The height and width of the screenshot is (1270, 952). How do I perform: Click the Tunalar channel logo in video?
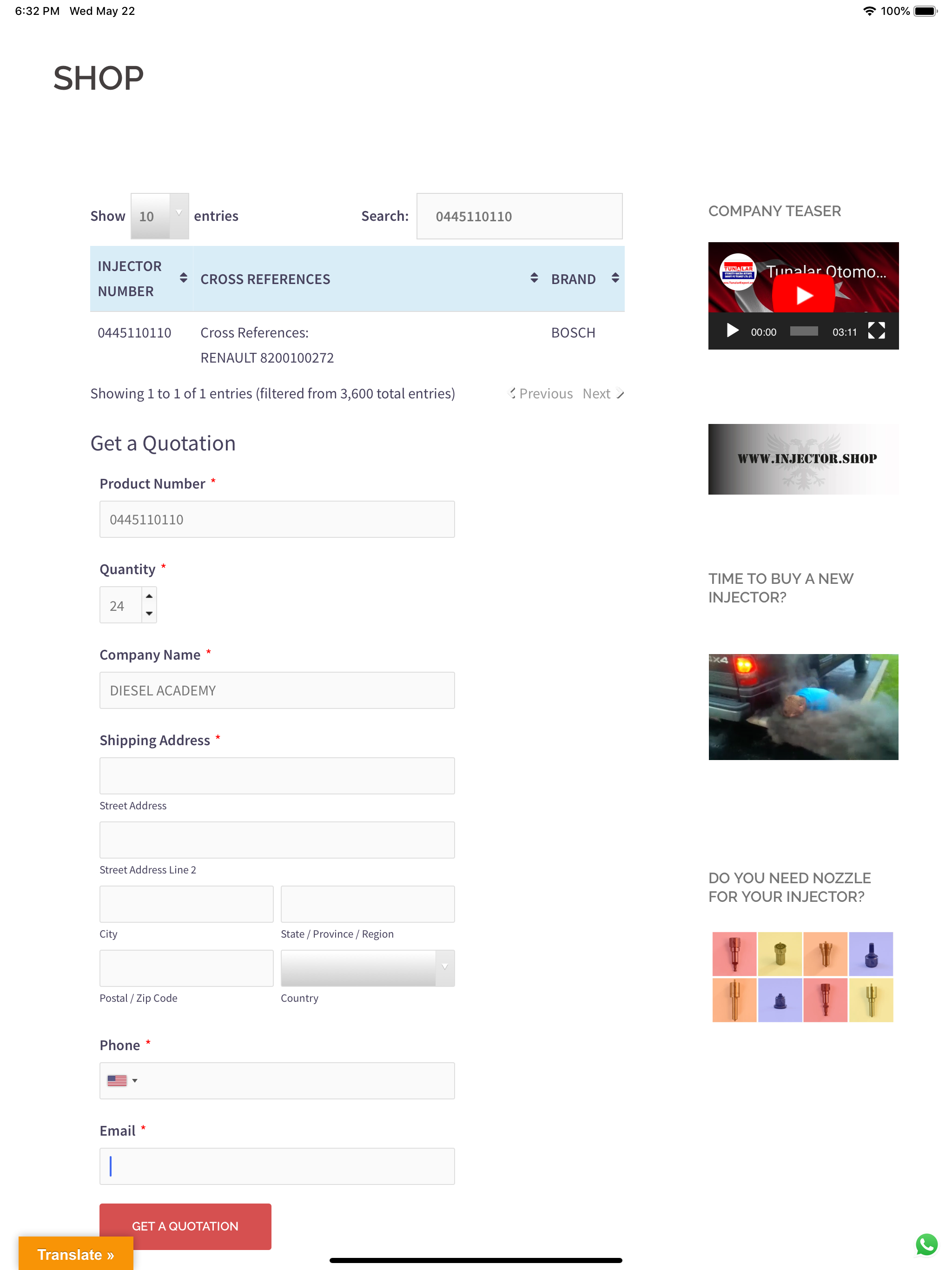coord(737,271)
